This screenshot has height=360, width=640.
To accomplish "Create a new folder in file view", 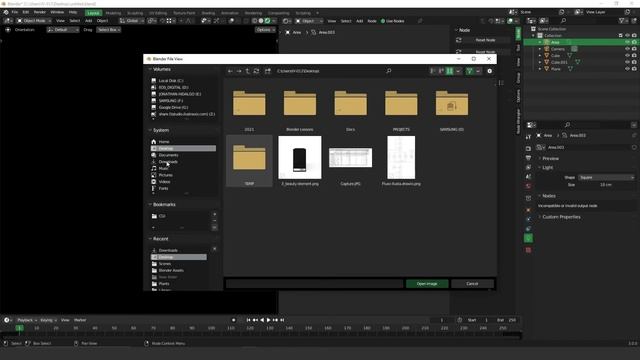I will click(x=268, y=71).
